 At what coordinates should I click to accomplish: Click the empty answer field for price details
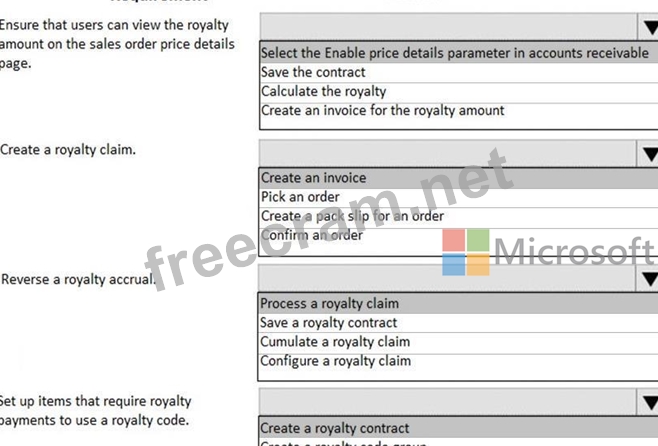(447, 27)
